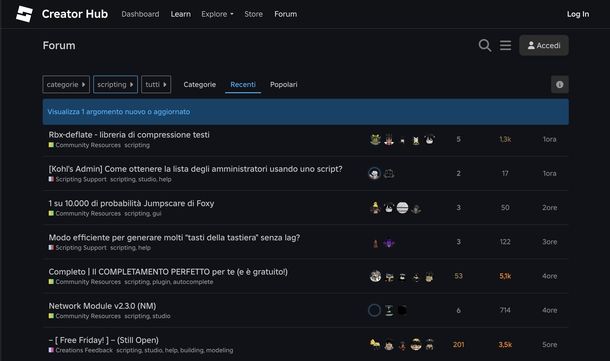Click second avatar on Kohl's Admin row
610x361 pixels.
click(389, 173)
